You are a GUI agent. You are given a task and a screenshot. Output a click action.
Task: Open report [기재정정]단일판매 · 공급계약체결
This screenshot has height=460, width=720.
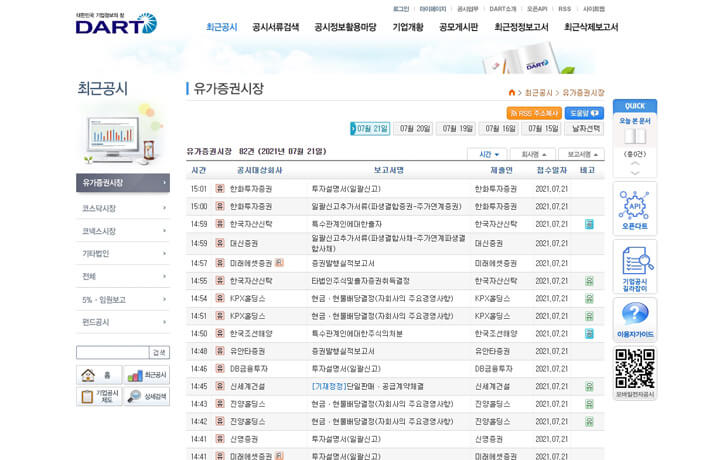[368, 387]
